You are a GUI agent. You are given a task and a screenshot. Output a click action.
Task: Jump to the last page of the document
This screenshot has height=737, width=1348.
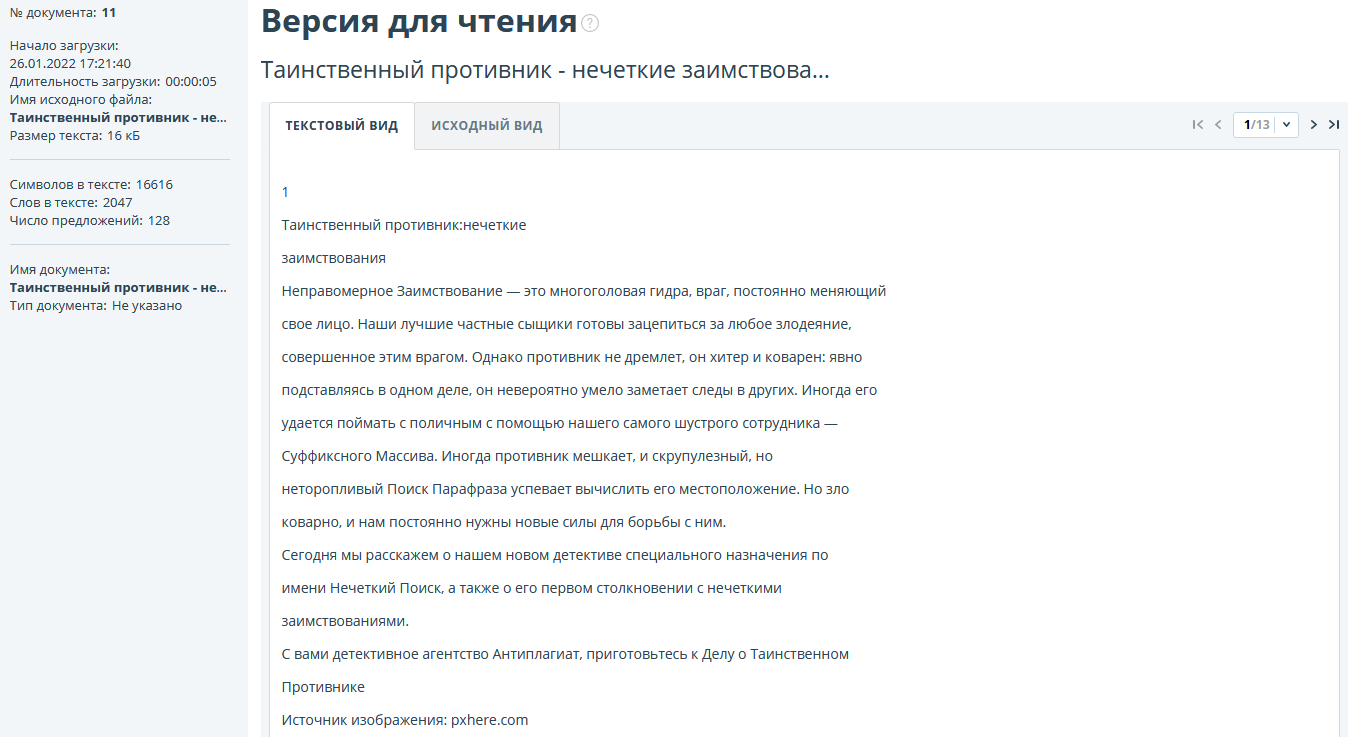coord(1334,125)
